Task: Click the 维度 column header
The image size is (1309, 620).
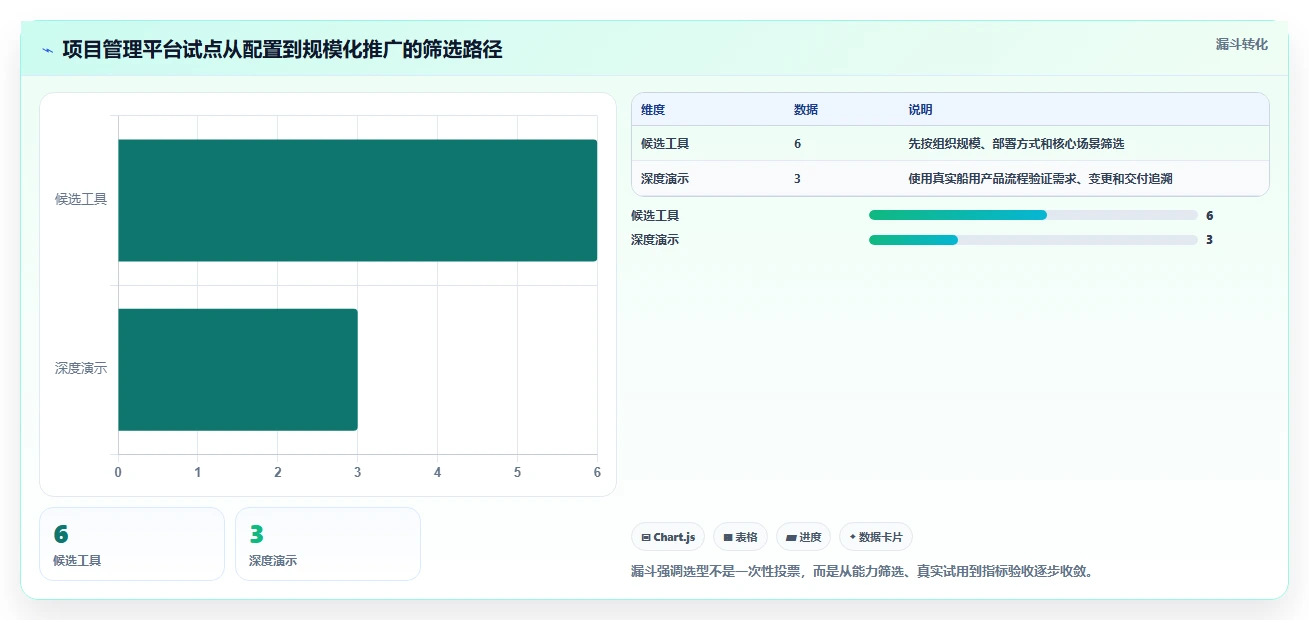Action: click(x=653, y=110)
